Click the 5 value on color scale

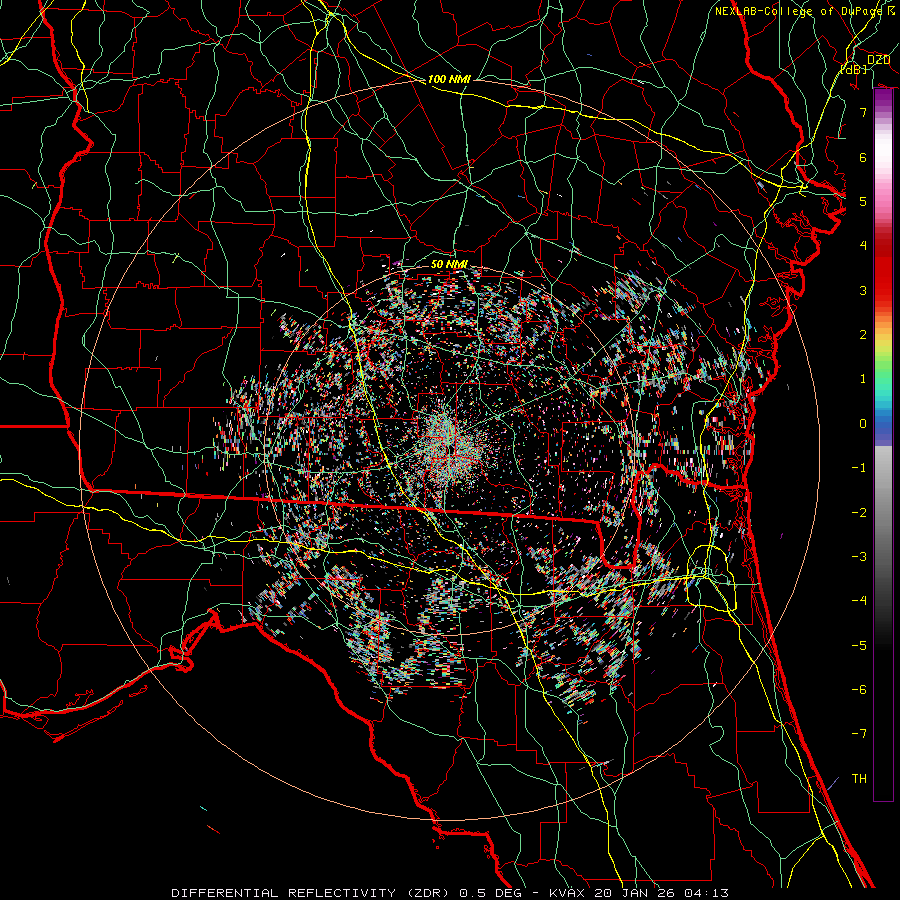pos(863,201)
